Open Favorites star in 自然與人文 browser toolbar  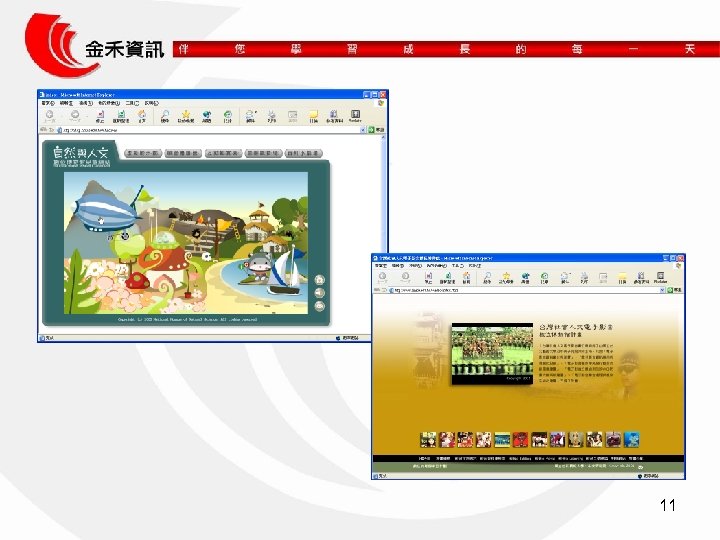click(186, 116)
